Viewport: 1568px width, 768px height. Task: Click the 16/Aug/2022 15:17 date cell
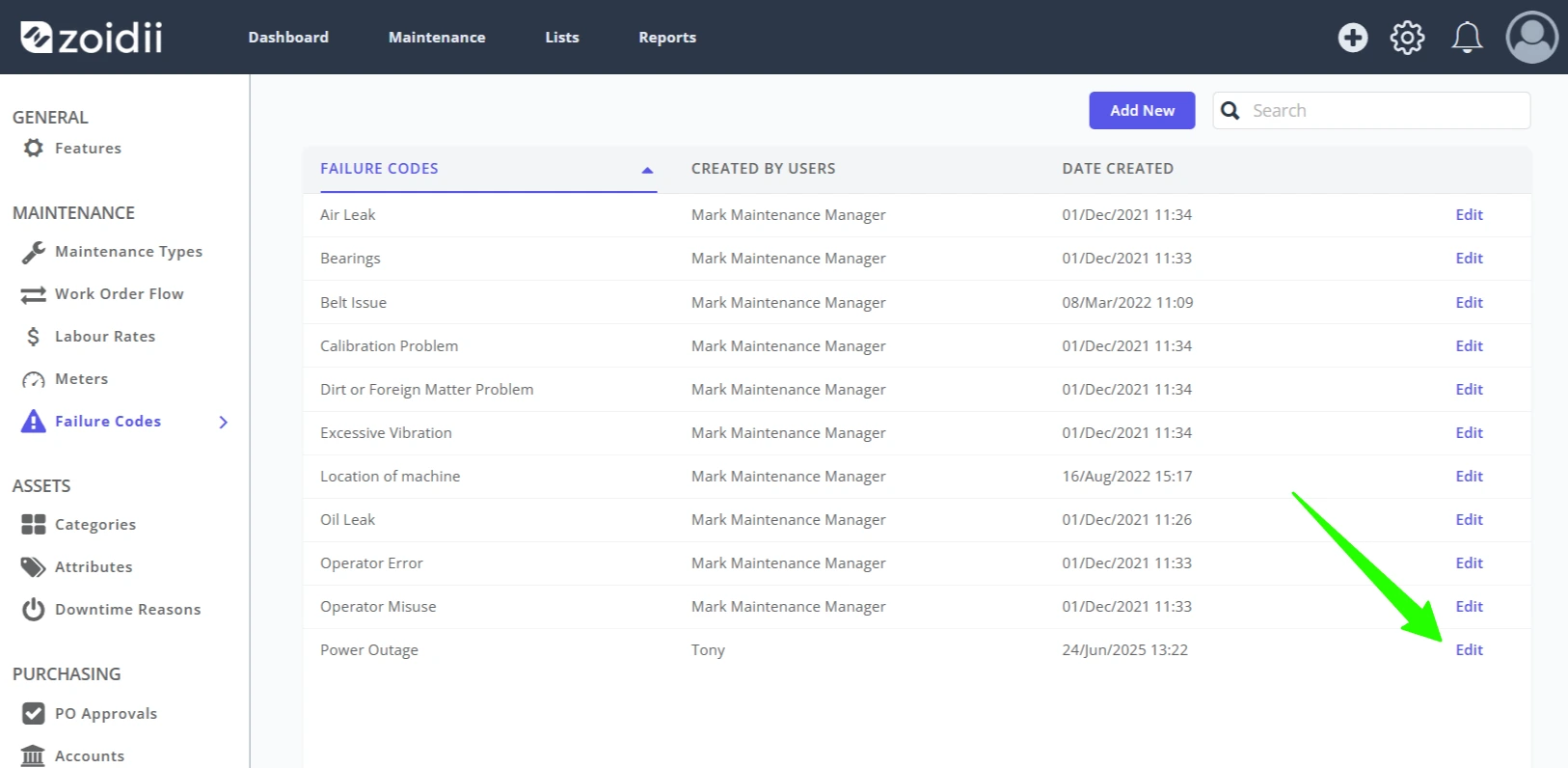pyautogui.click(x=1127, y=477)
